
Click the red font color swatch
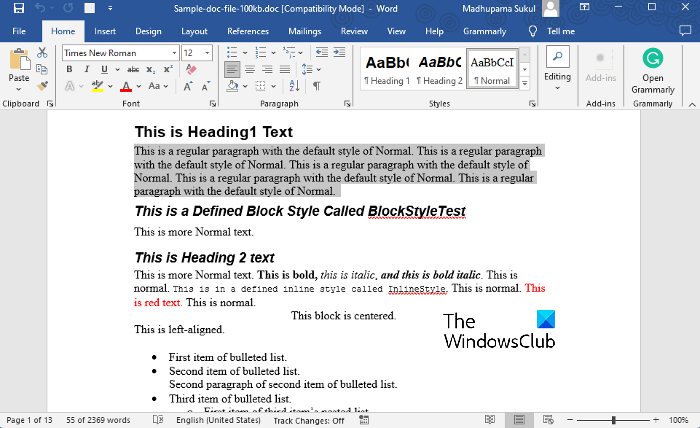[127, 86]
